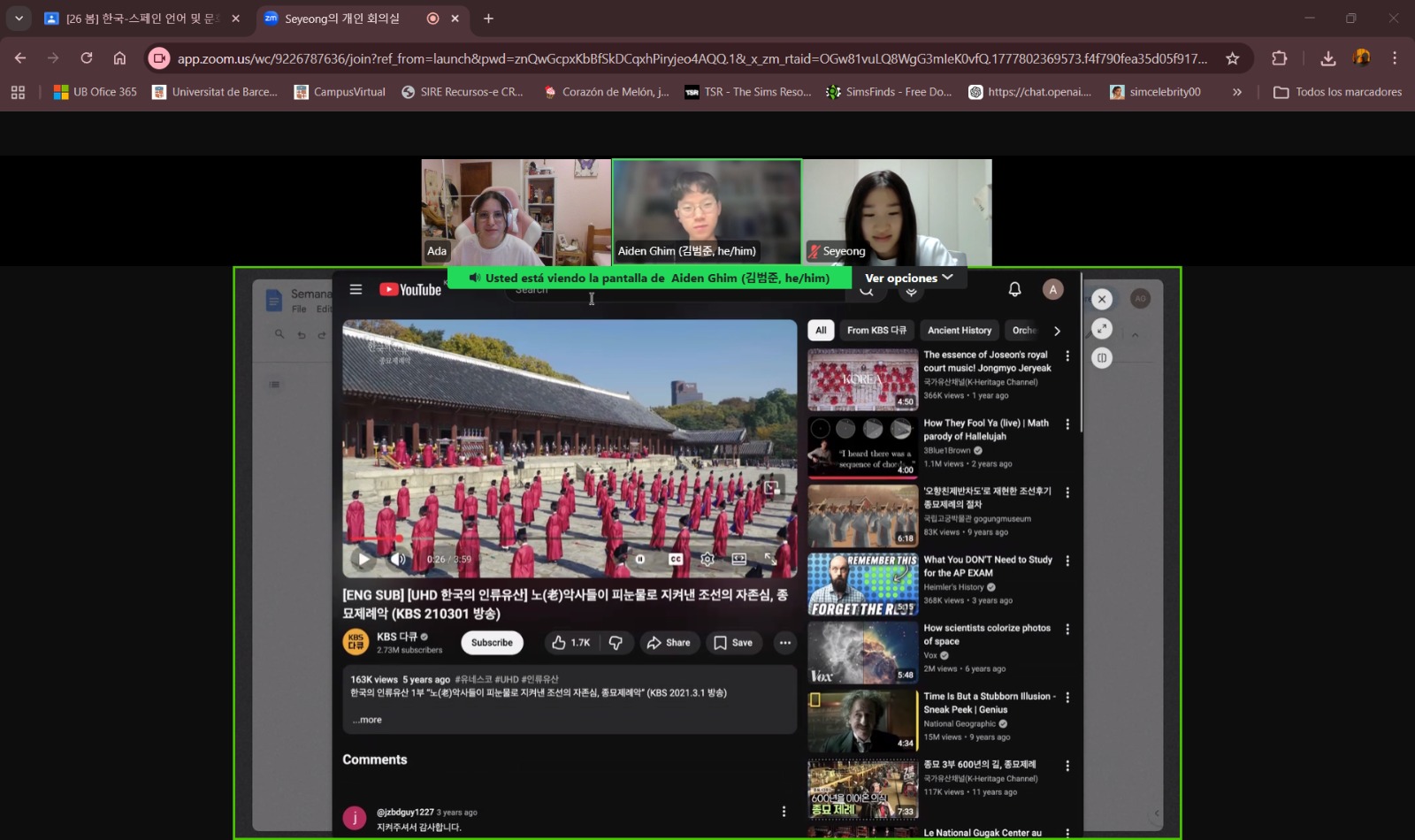This screenshot has width=1415, height=840.
Task: Go back in browser history
Action: point(20,58)
